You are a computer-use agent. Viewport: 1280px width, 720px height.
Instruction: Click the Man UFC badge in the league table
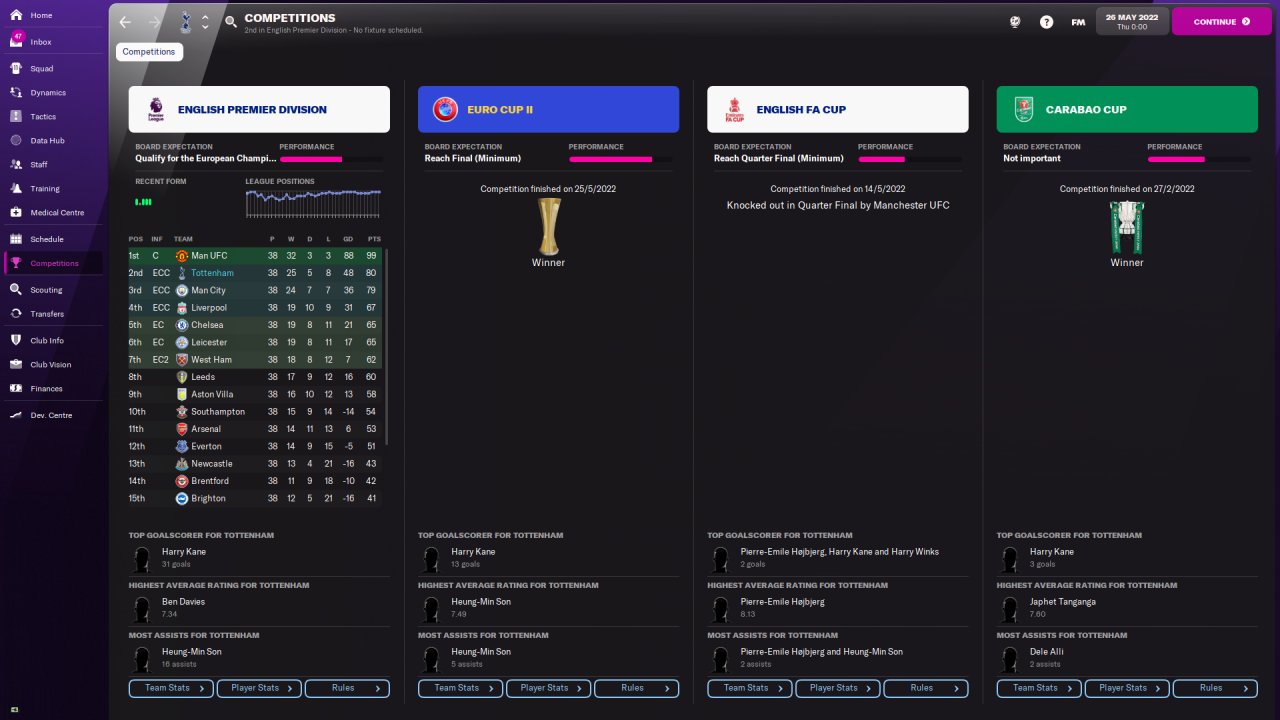click(x=182, y=256)
